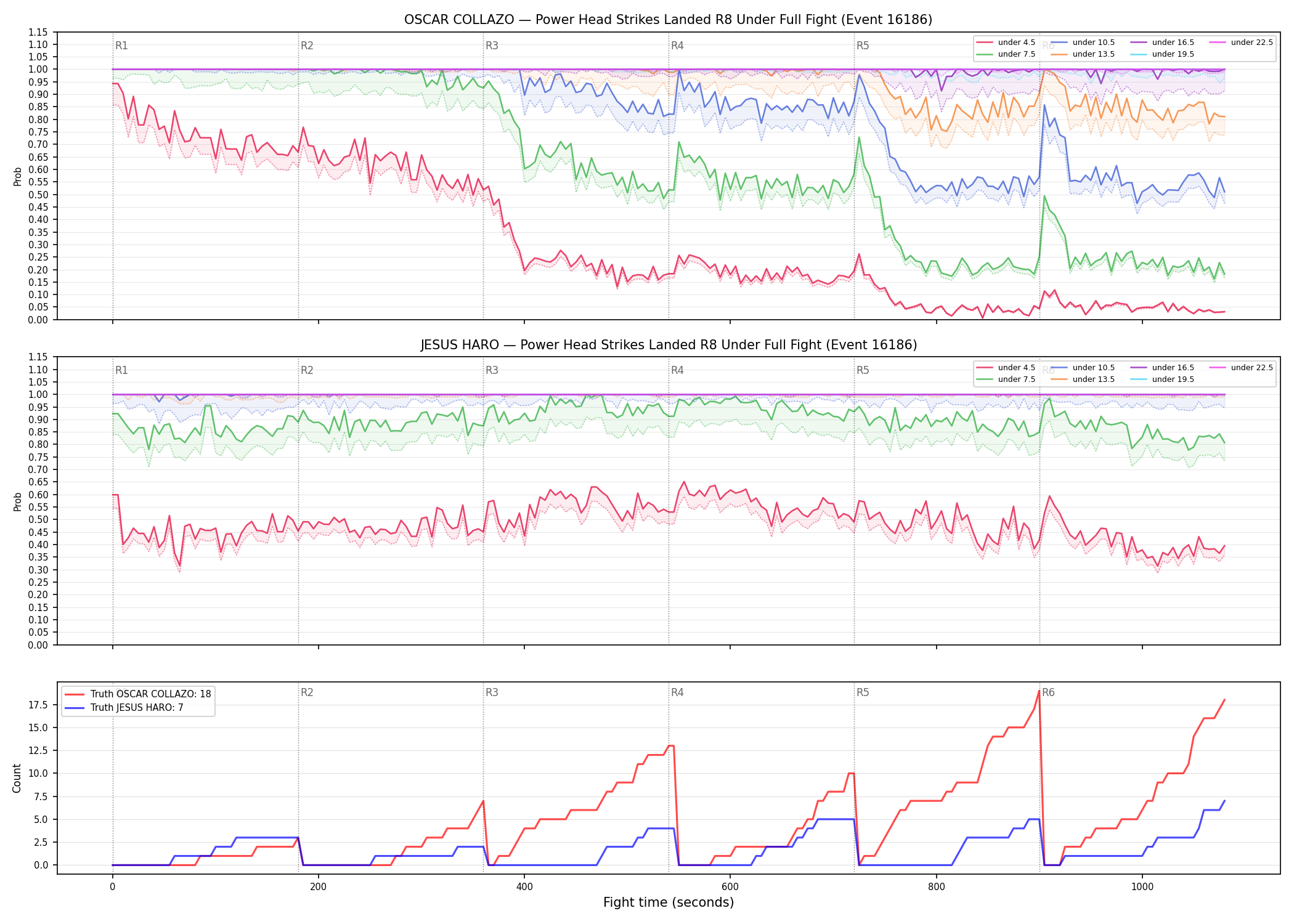Click the 'Count' y-axis label
Image resolution: width=1294 pixels, height=924 pixels.
point(17,778)
